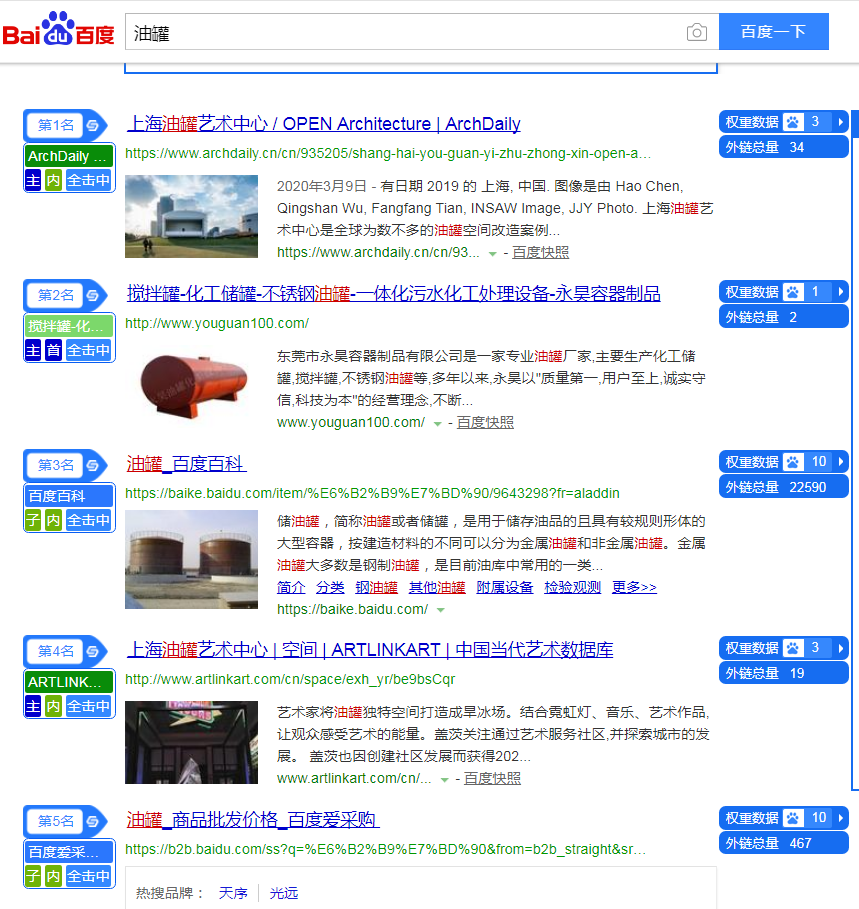Click 全击中 tag under ARTLINK badge
This screenshot has height=909, width=859.
click(88, 706)
